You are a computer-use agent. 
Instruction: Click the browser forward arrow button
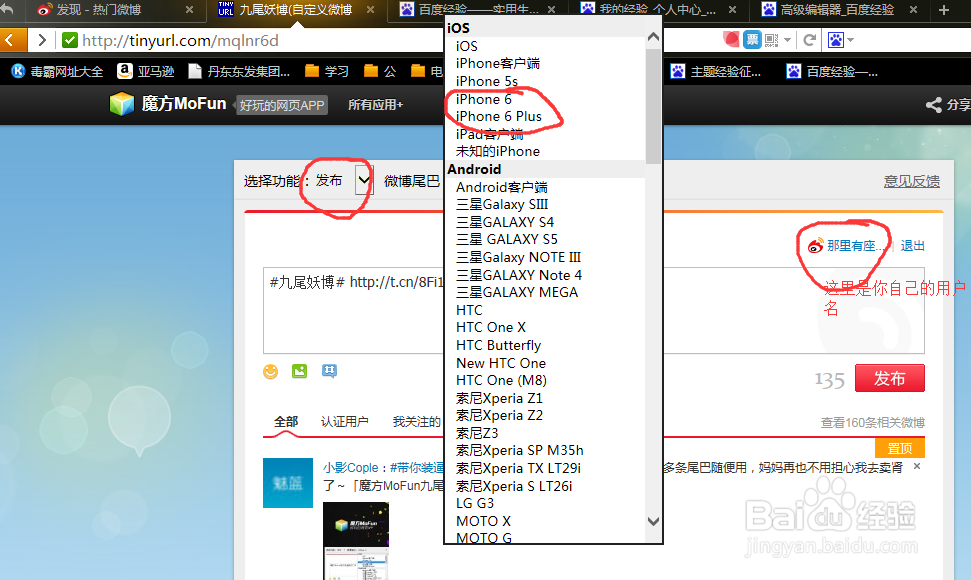tap(41, 40)
